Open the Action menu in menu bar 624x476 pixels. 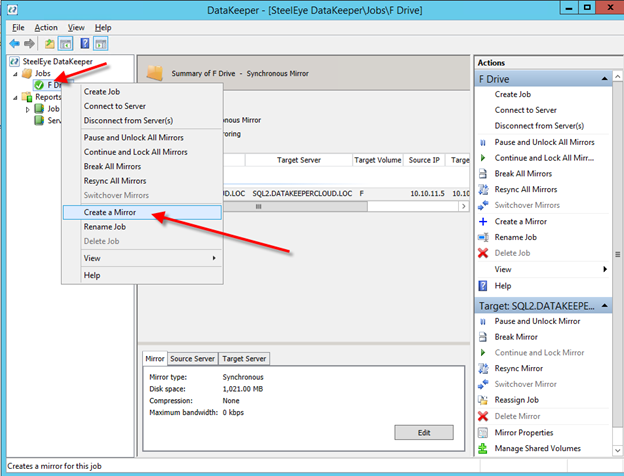(x=46, y=27)
